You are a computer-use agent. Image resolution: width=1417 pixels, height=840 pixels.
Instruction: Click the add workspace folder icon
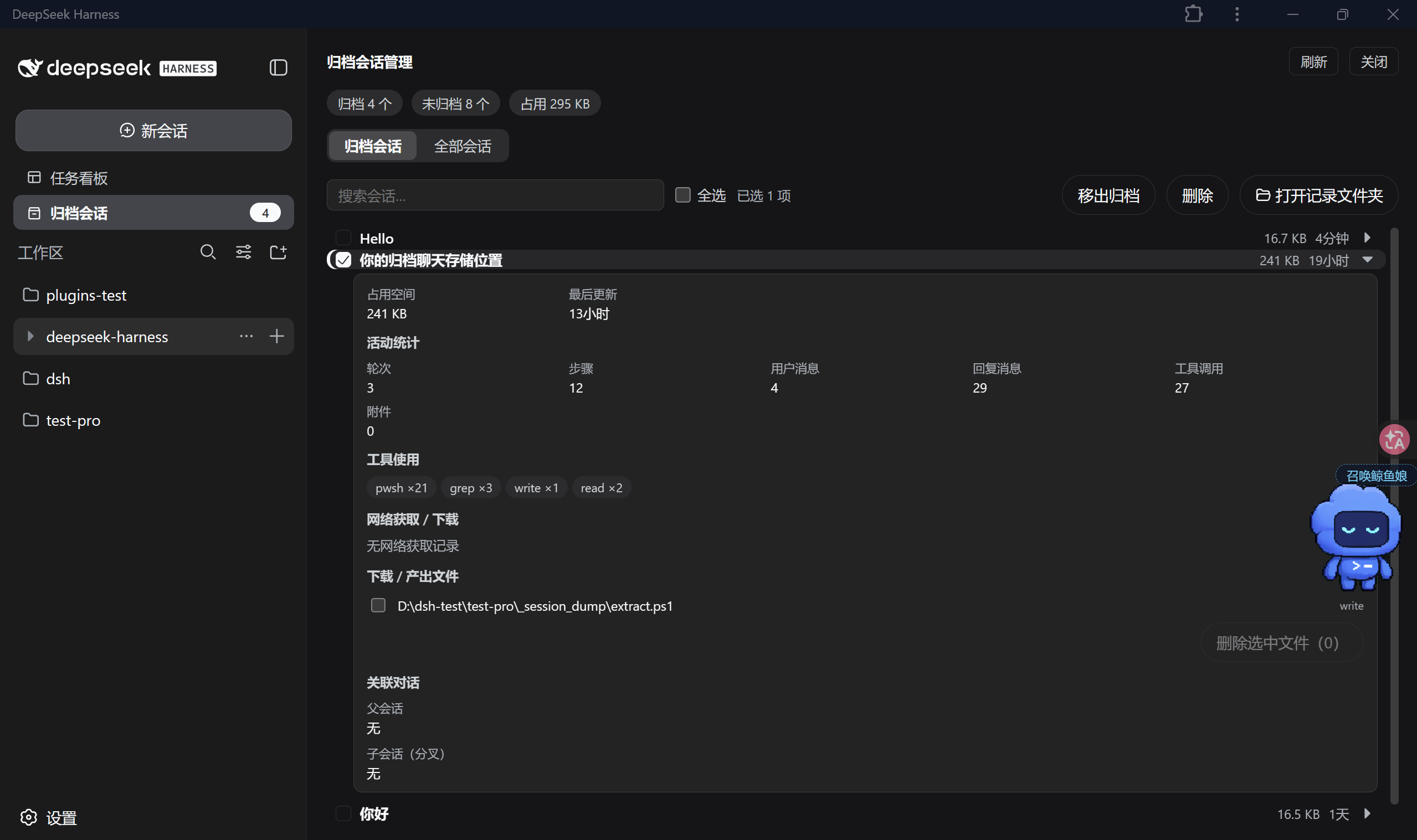tap(278, 252)
